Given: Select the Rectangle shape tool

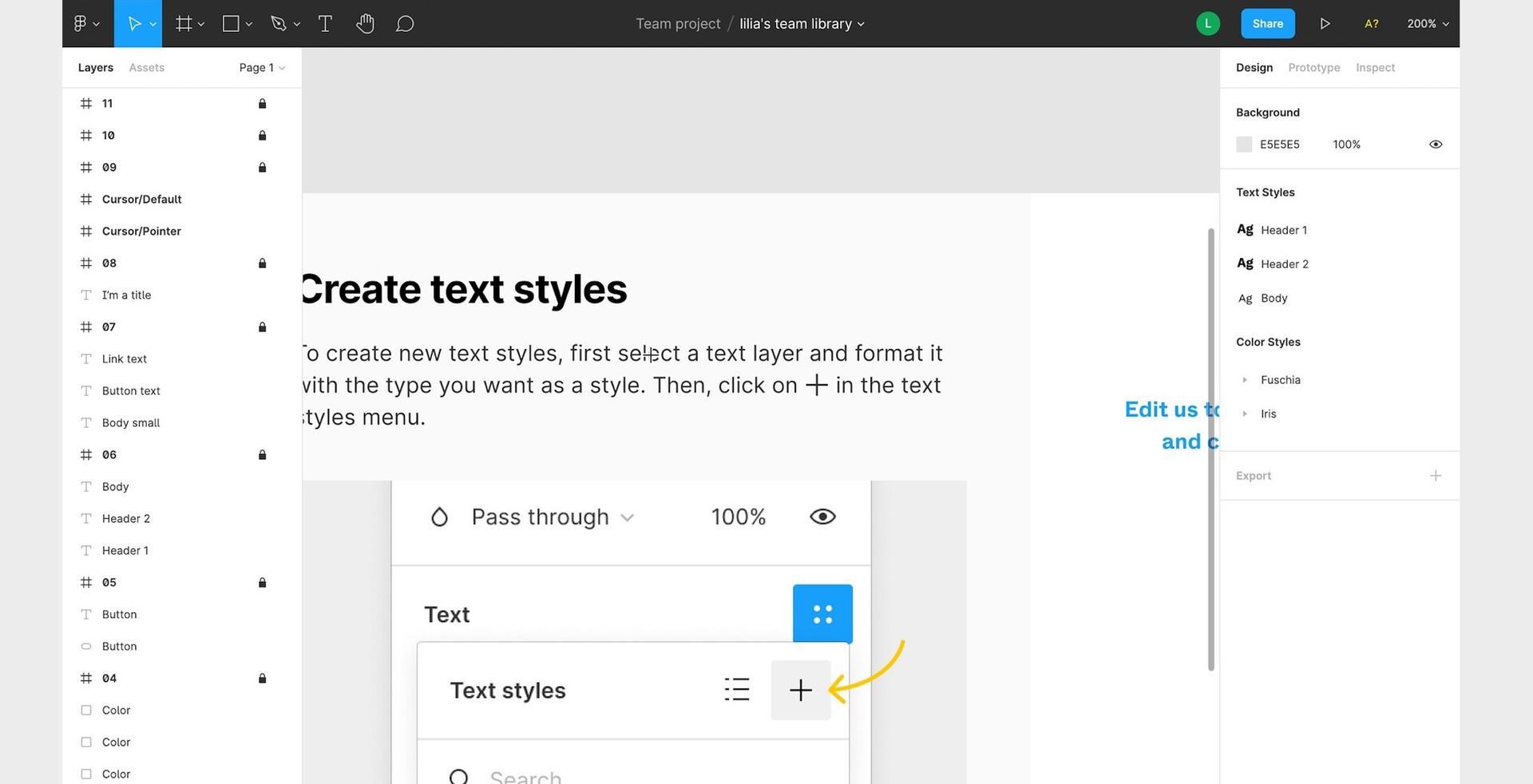Looking at the screenshot, I should click(x=231, y=24).
